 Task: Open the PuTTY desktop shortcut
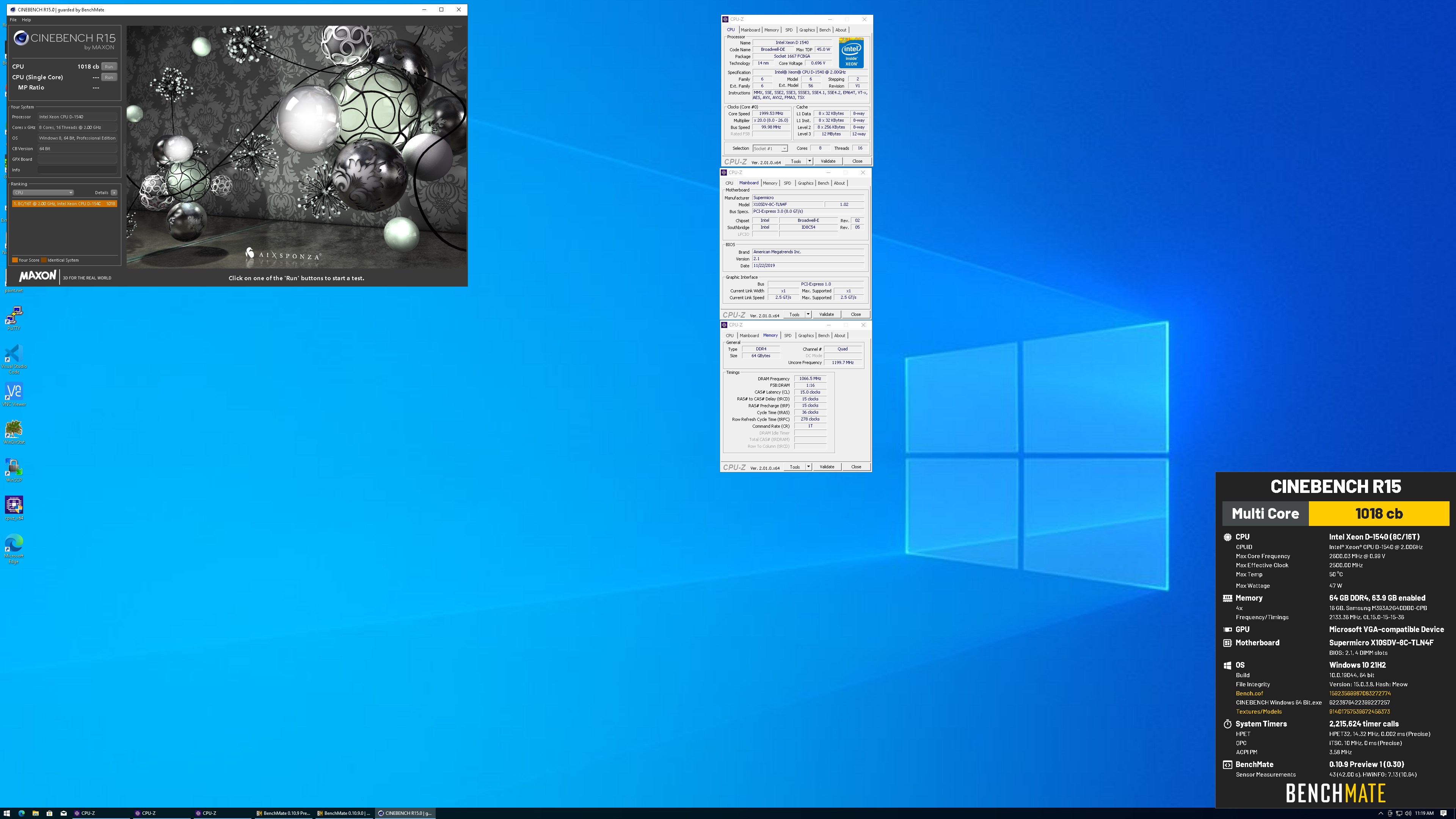[14, 318]
